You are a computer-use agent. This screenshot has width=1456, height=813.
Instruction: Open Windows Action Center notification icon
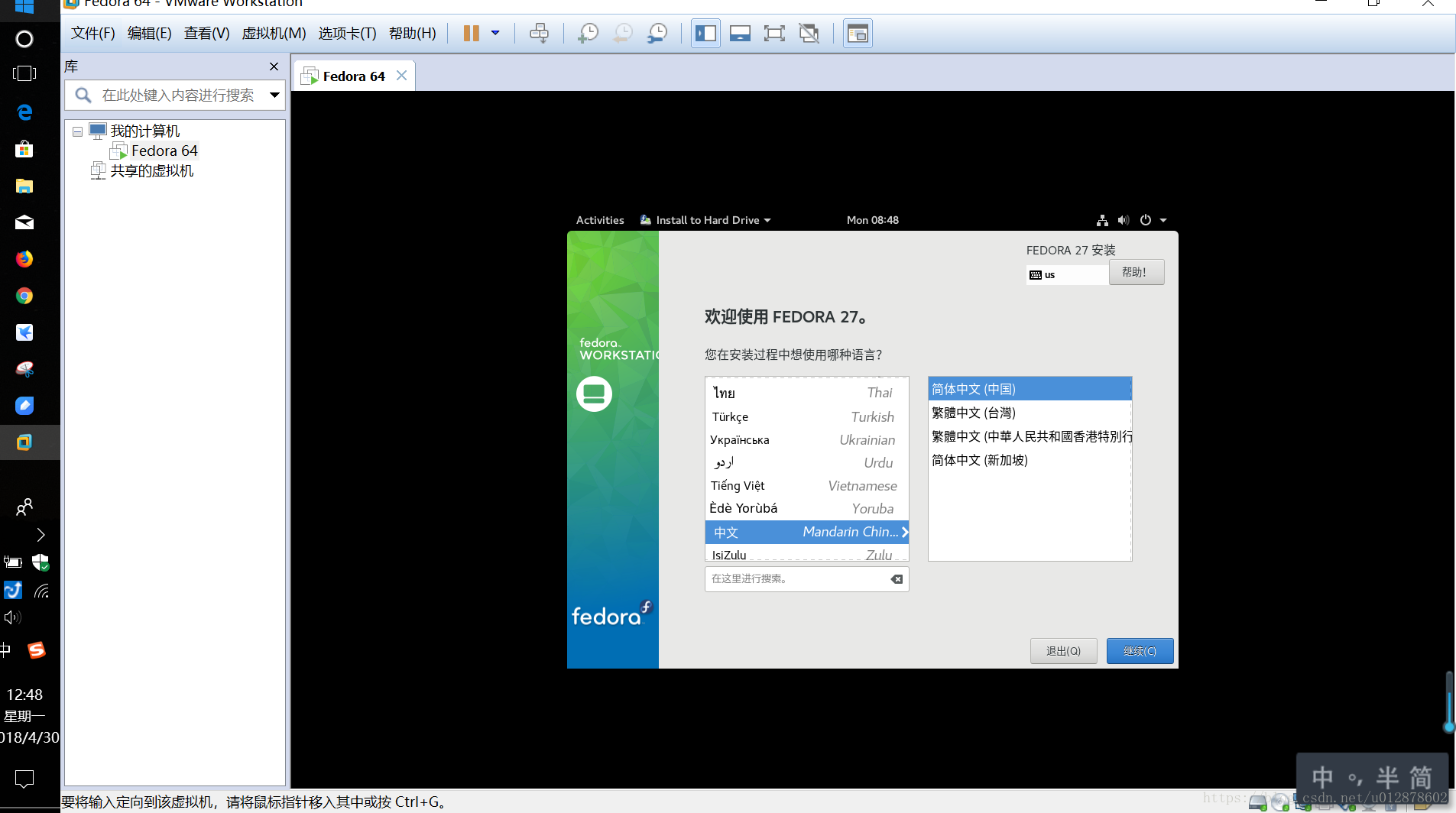click(x=24, y=779)
